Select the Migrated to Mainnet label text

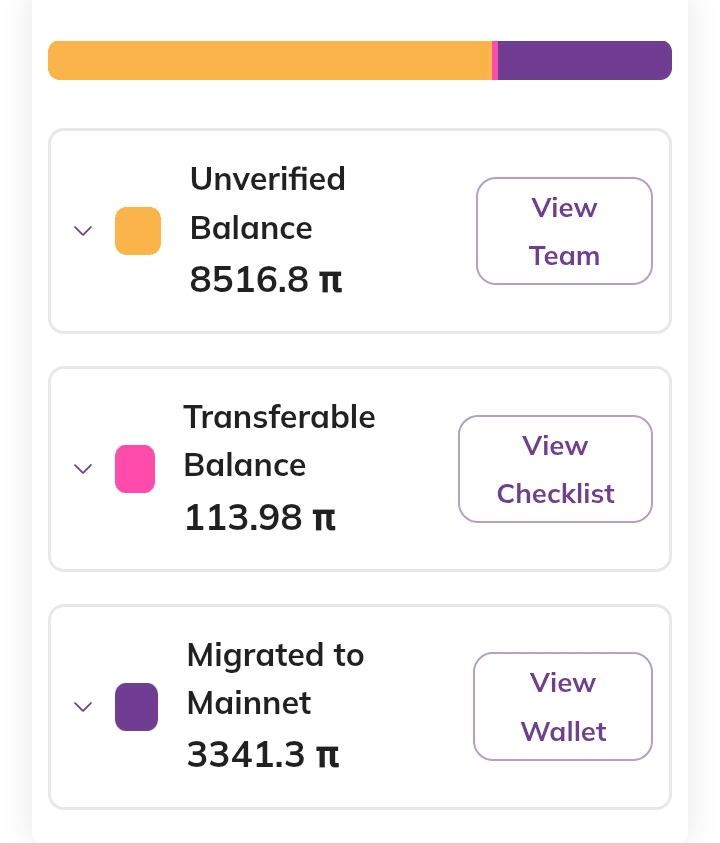pos(275,679)
